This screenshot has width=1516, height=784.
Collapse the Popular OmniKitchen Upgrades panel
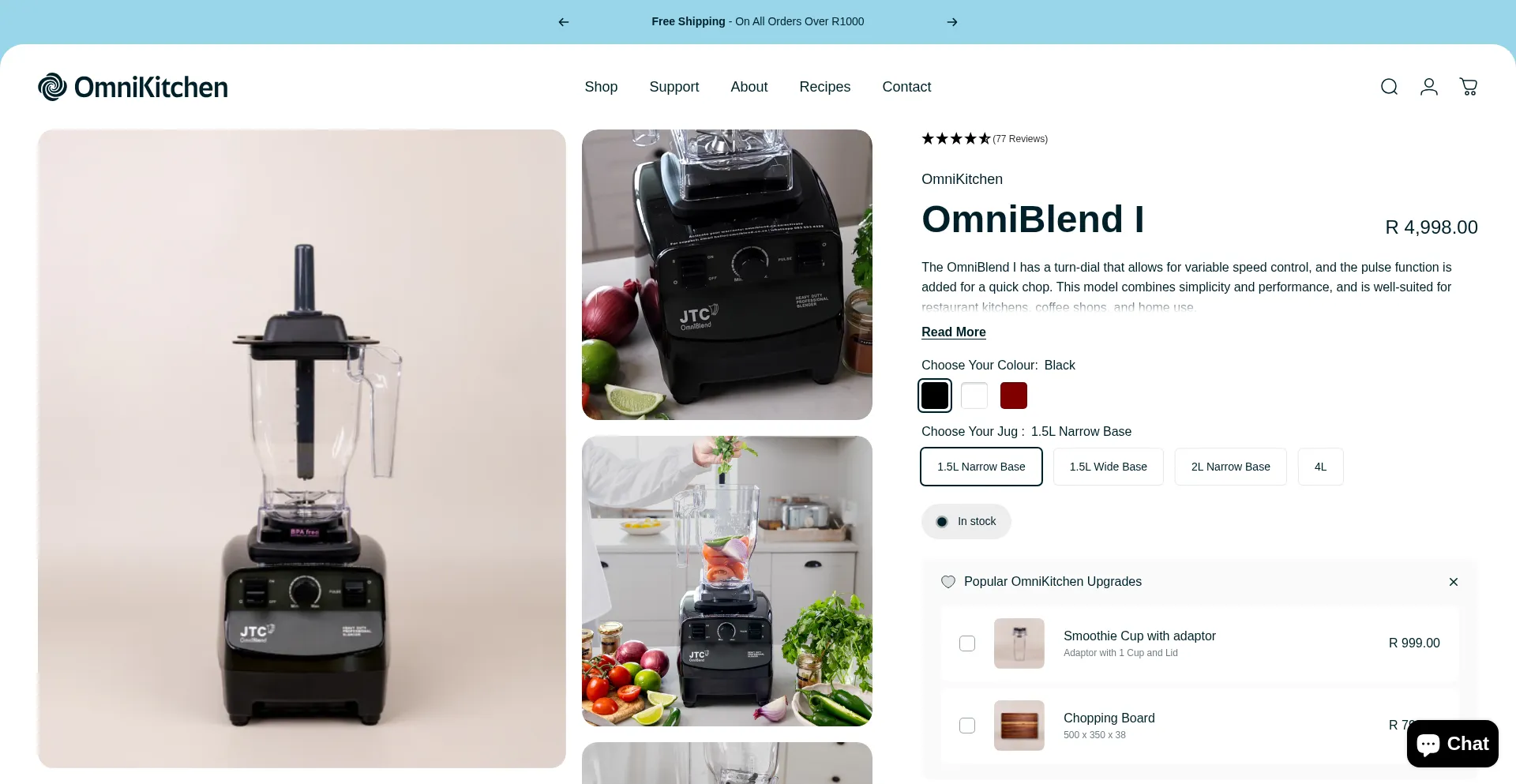(1453, 582)
